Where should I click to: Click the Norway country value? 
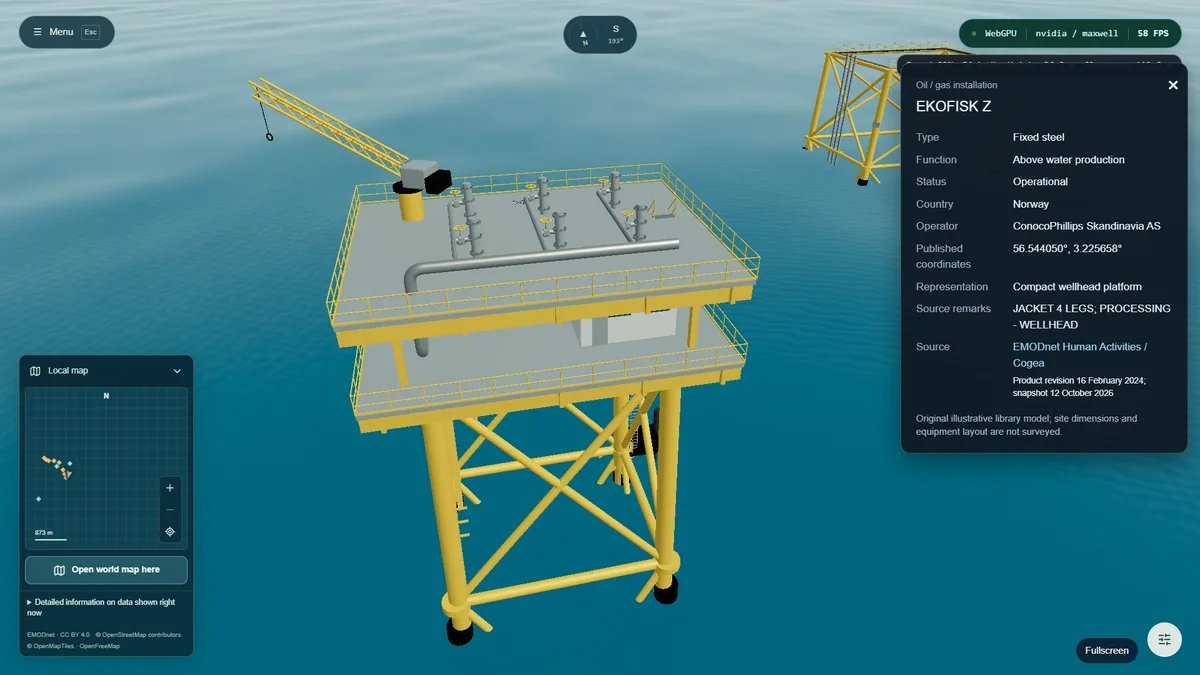click(x=1031, y=204)
